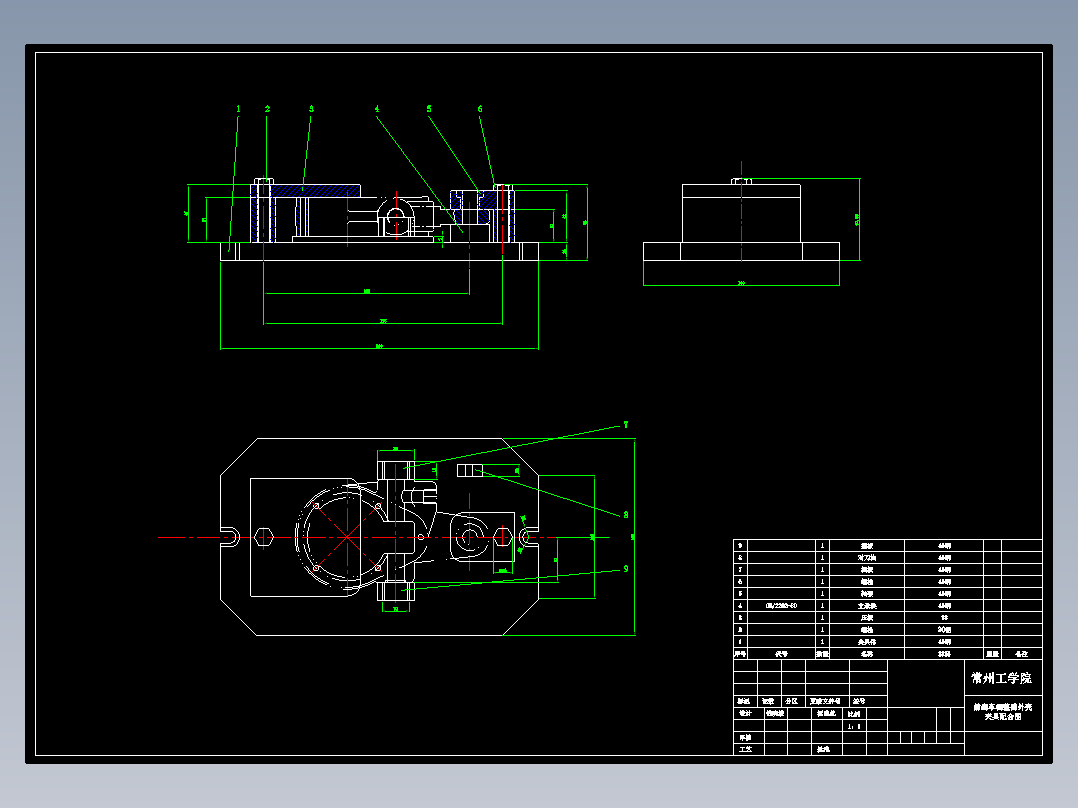The image size is (1078, 808).
Task: Select part callout number 6 label
Action: coord(480,109)
